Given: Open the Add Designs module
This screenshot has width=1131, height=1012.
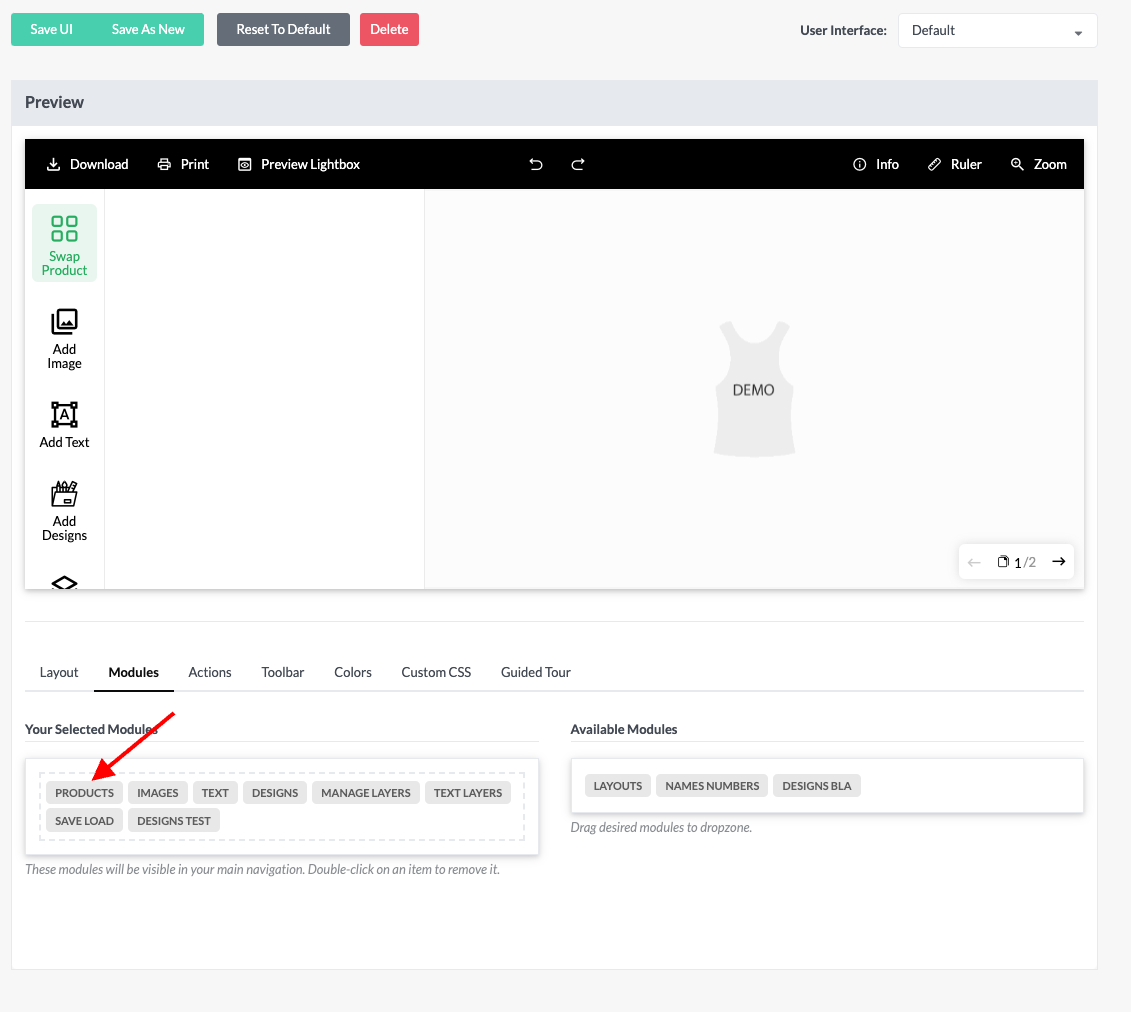Looking at the screenshot, I should (64, 511).
